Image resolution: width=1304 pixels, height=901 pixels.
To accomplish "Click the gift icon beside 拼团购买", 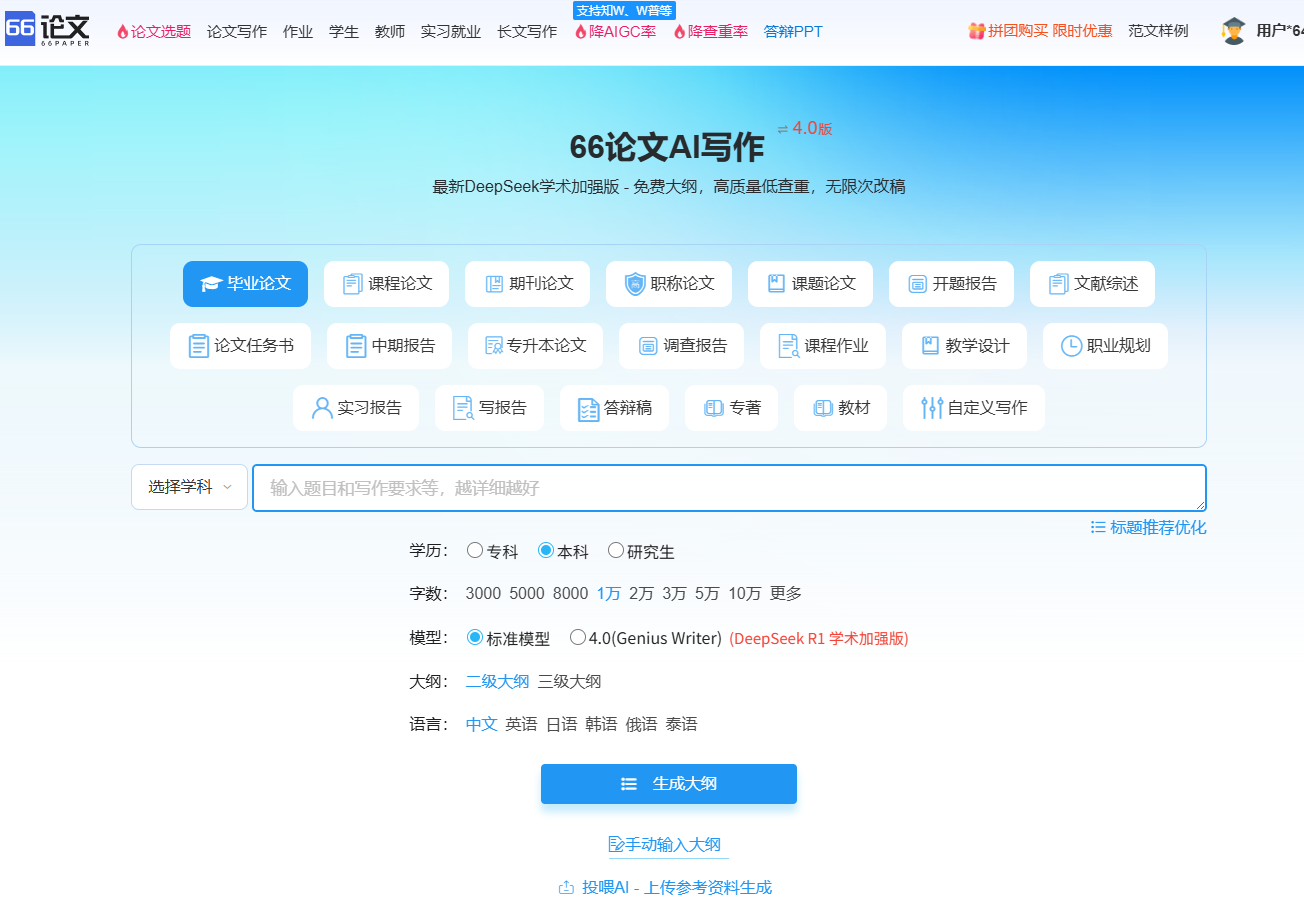I will pyautogui.click(x=976, y=31).
